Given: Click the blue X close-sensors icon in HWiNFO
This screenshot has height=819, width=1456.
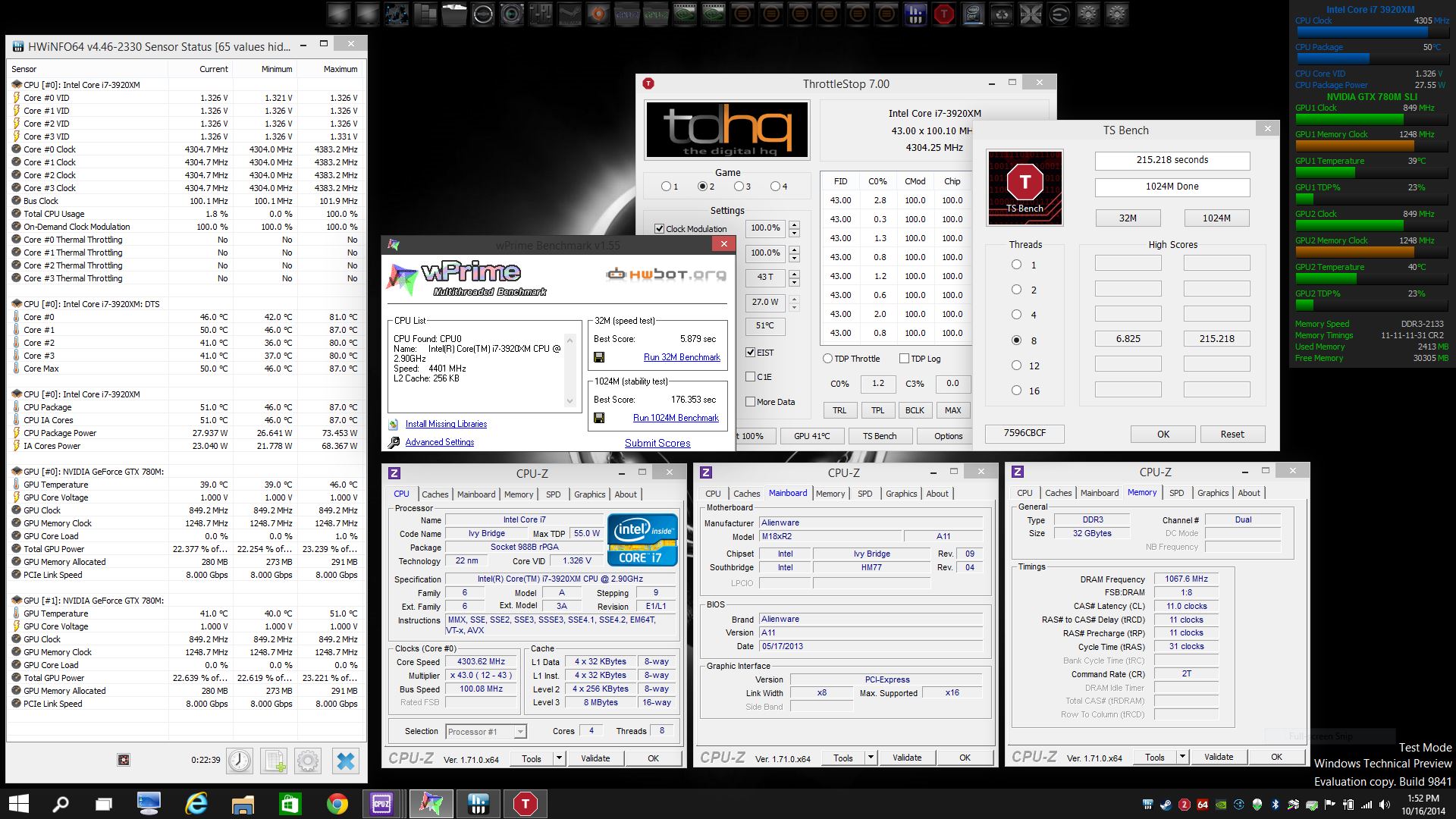Looking at the screenshot, I should (345, 760).
